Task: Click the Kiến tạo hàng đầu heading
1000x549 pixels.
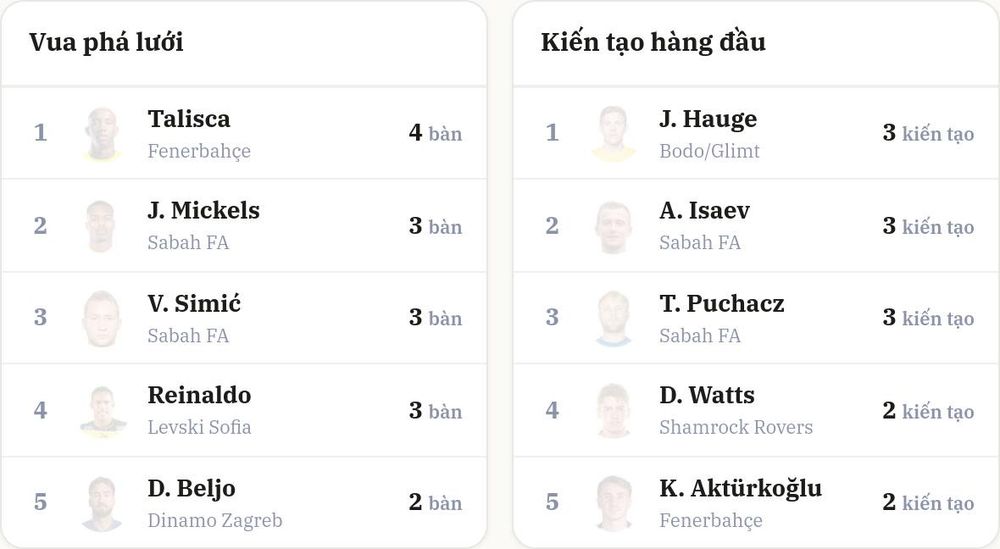Action: [653, 42]
